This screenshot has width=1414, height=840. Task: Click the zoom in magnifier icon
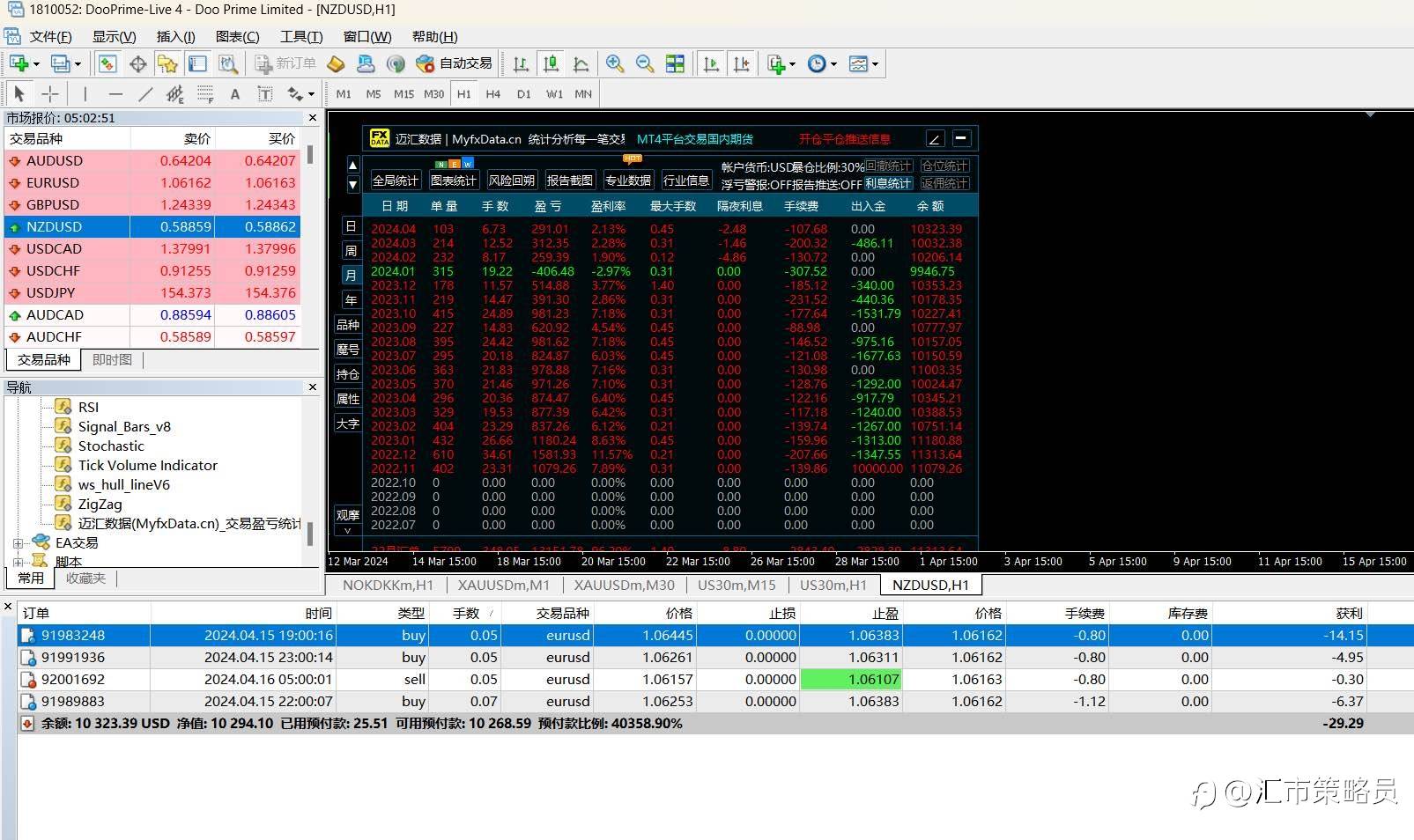(615, 63)
